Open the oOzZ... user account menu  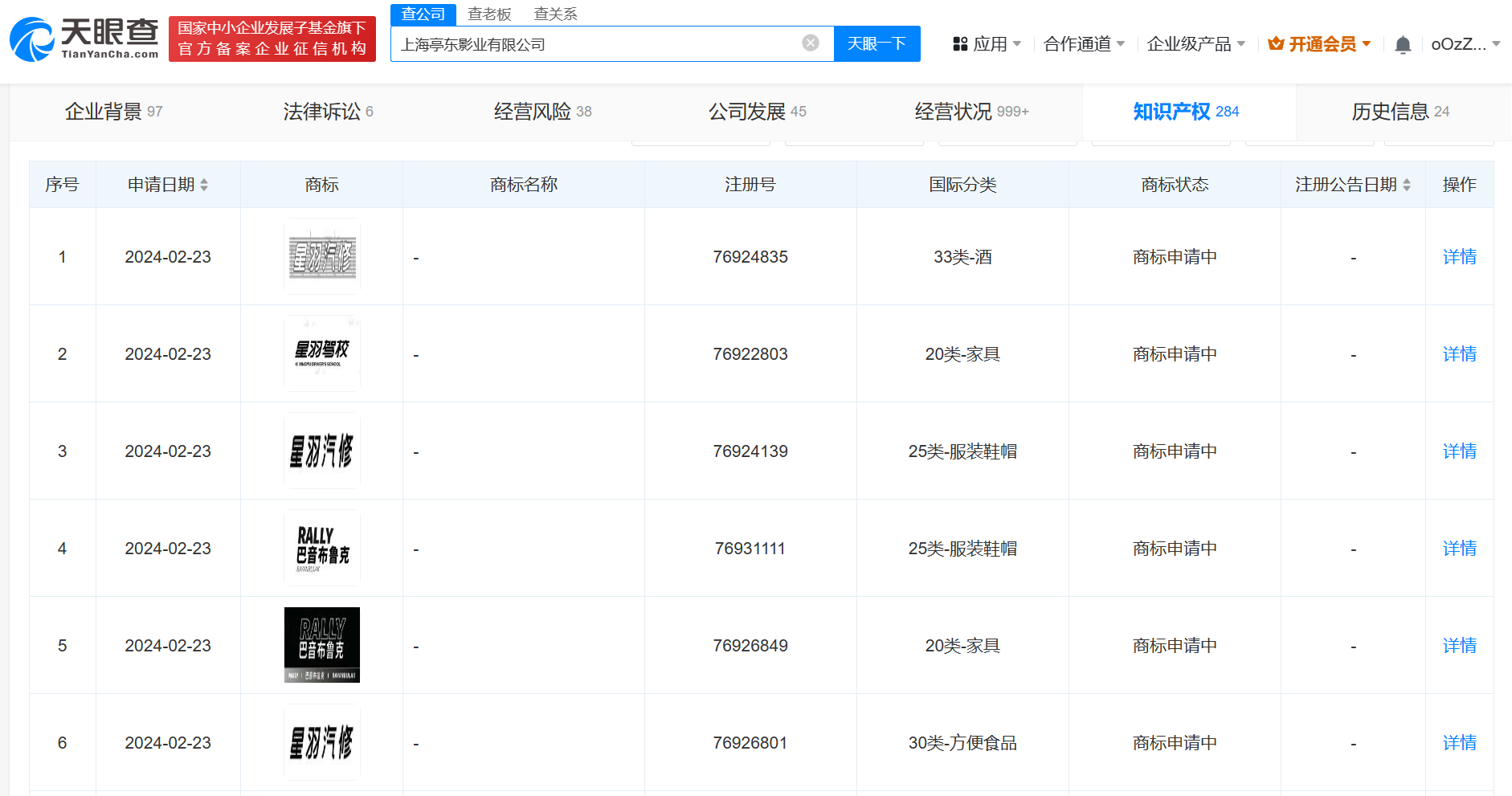(x=1465, y=44)
